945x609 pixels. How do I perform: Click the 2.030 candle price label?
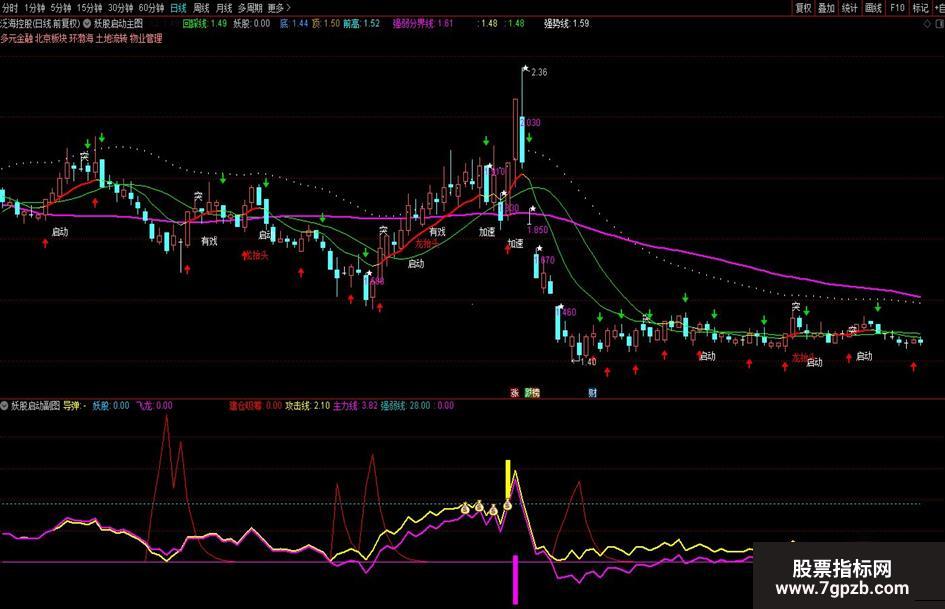(x=530, y=122)
